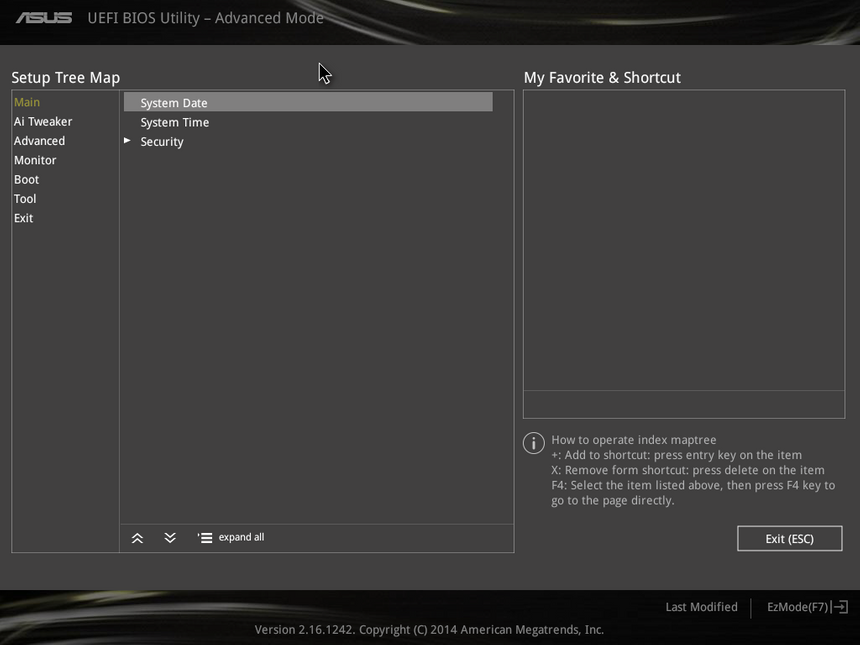Click the list icon beside expand all
This screenshot has height=645, width=860.
coord(205,538)
